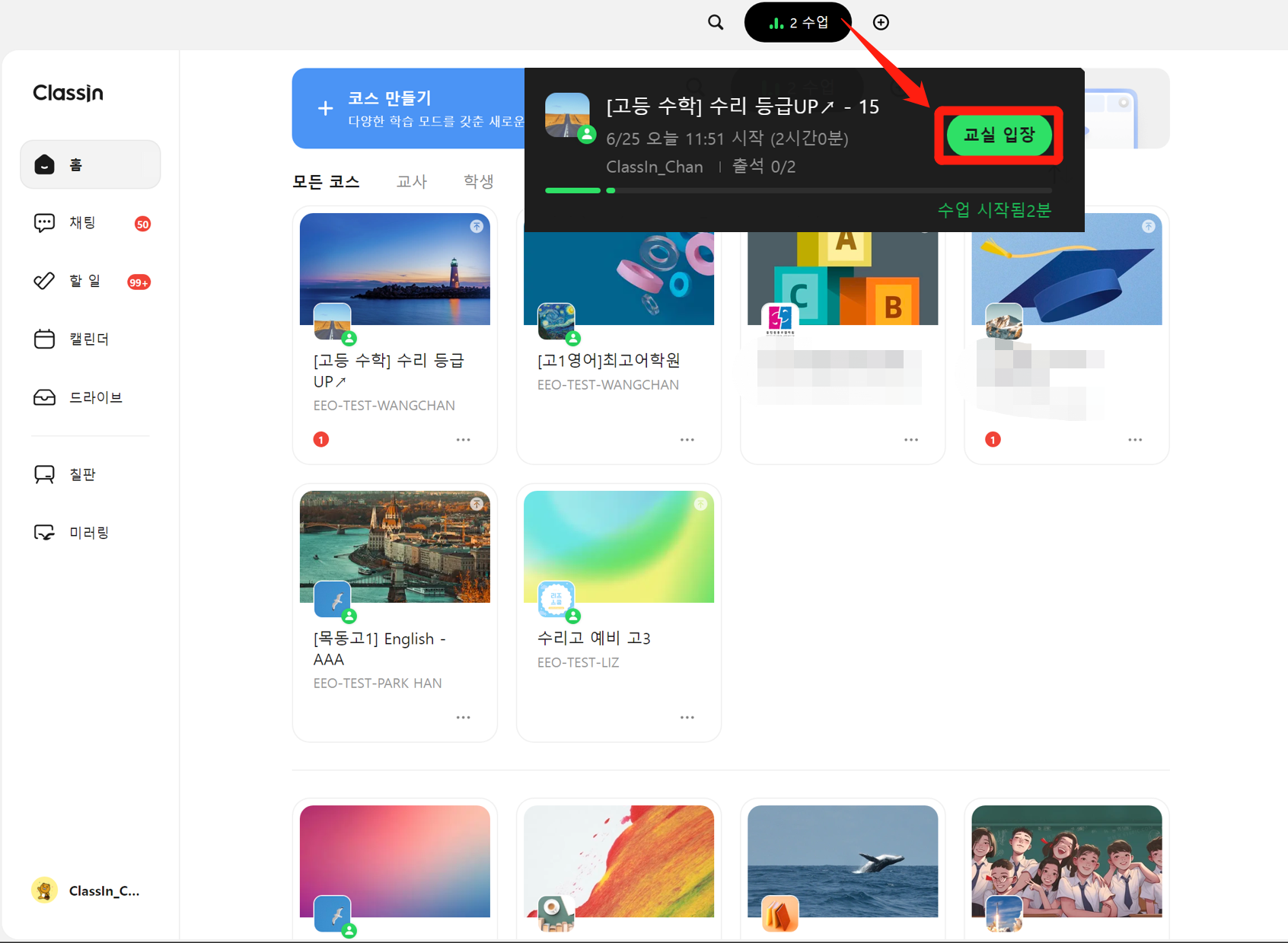This screenshot has width=1288, height=943.
Task: Open the orange paint splash course cover
Action: pos(619,861)
